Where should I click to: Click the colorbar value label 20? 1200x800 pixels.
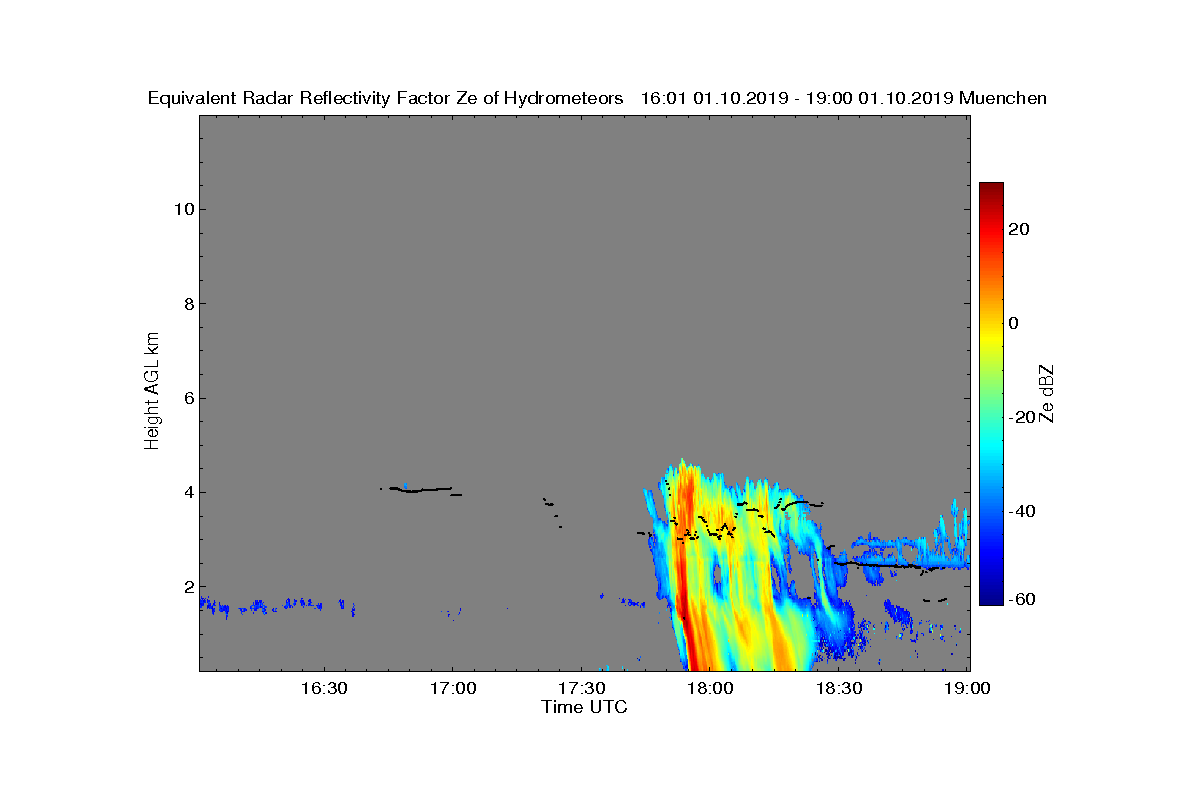tap(1020, 229)
